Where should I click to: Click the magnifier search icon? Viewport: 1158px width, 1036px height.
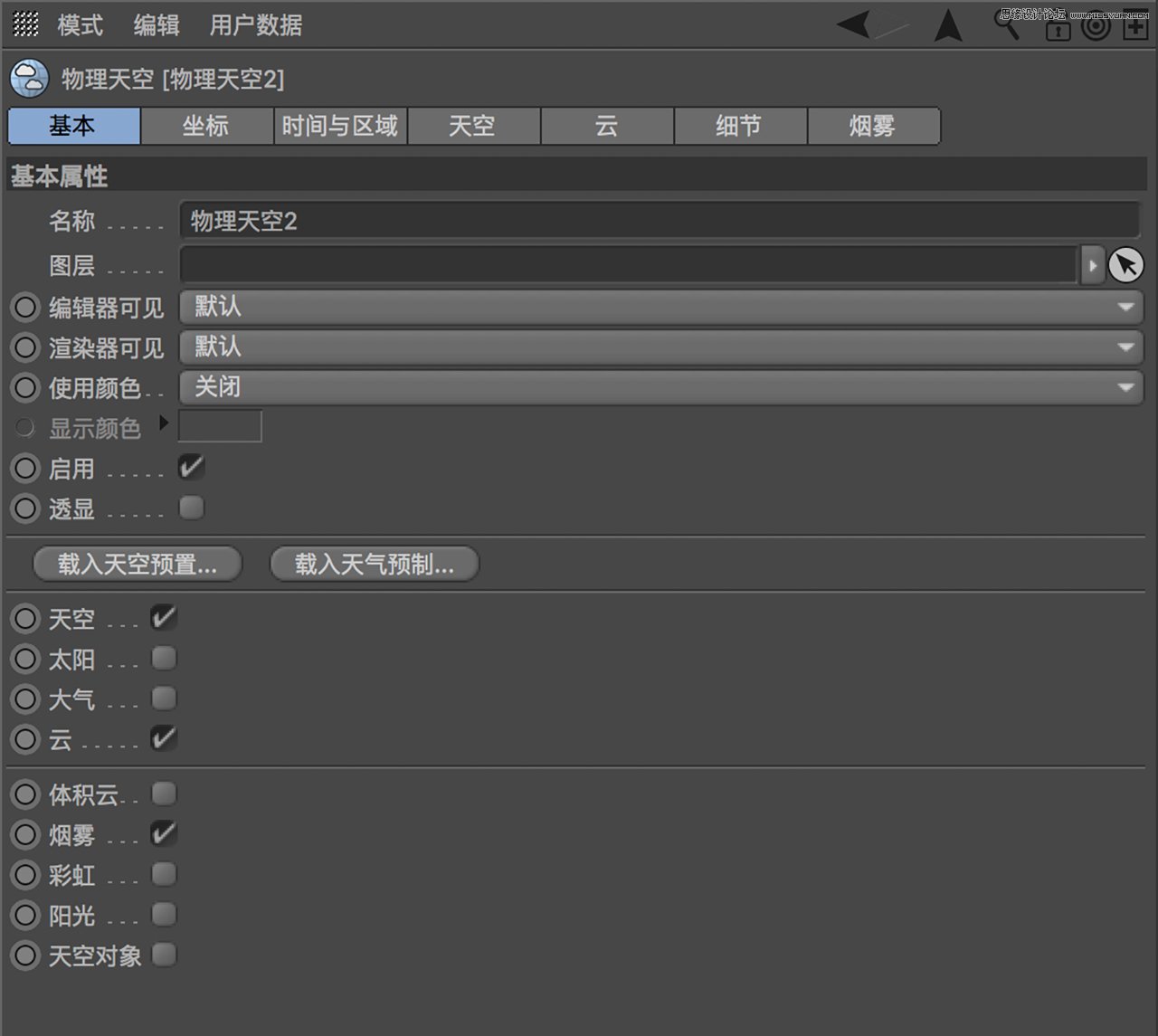coord(1007,26)
